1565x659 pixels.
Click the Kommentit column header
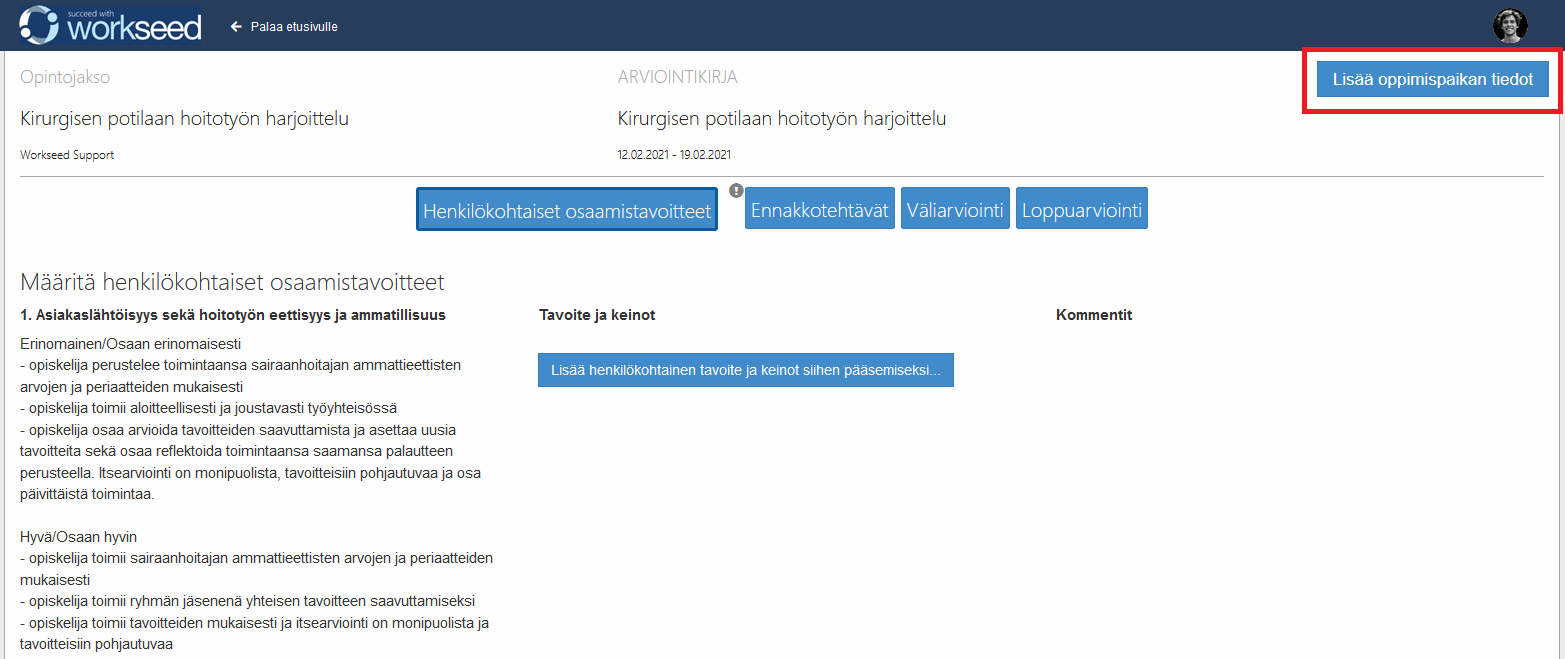click(x=1092, y=314)
